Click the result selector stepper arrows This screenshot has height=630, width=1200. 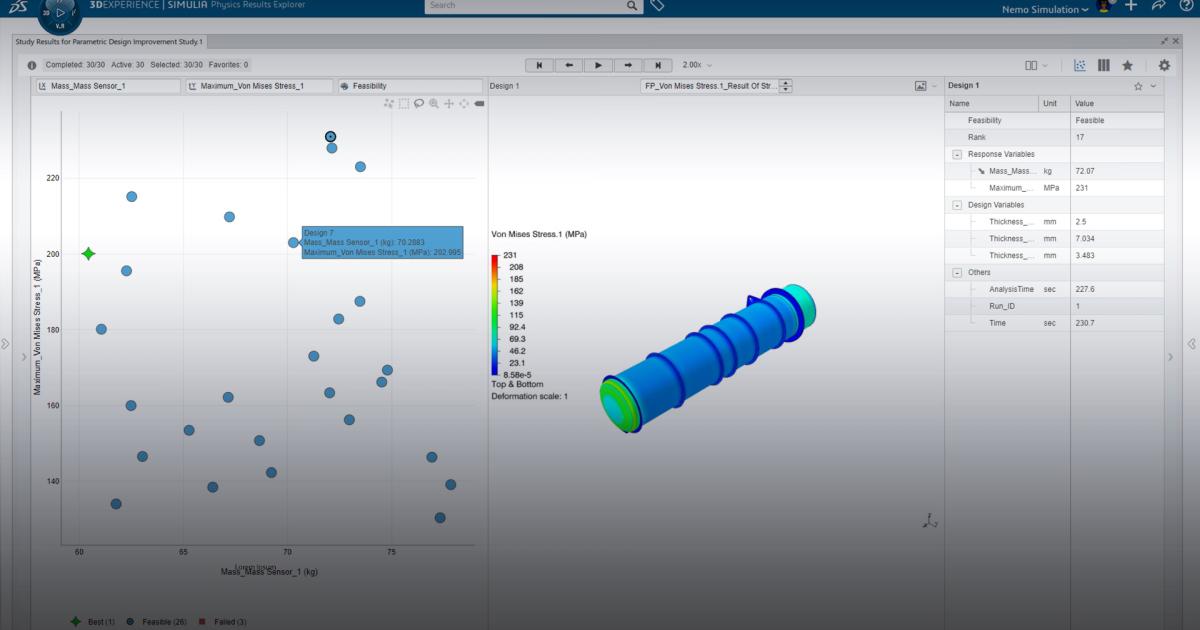[785, 86]
